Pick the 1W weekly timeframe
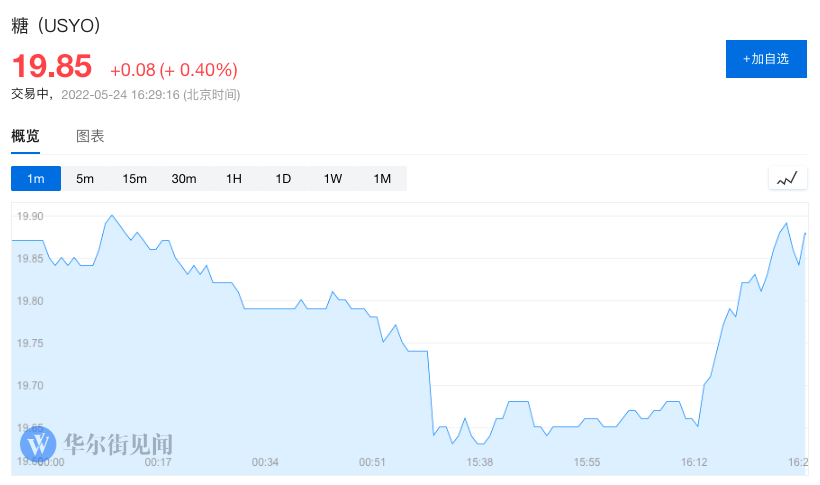Image resolution: width=820 pixels, height=485 pixels. point(333,179)
